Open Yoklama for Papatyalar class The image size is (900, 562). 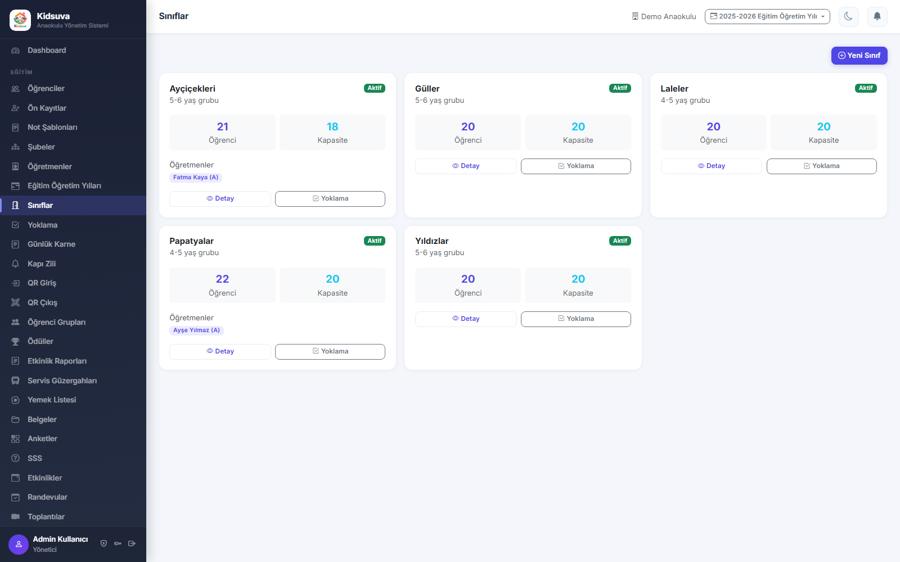(x=330, y=351)
